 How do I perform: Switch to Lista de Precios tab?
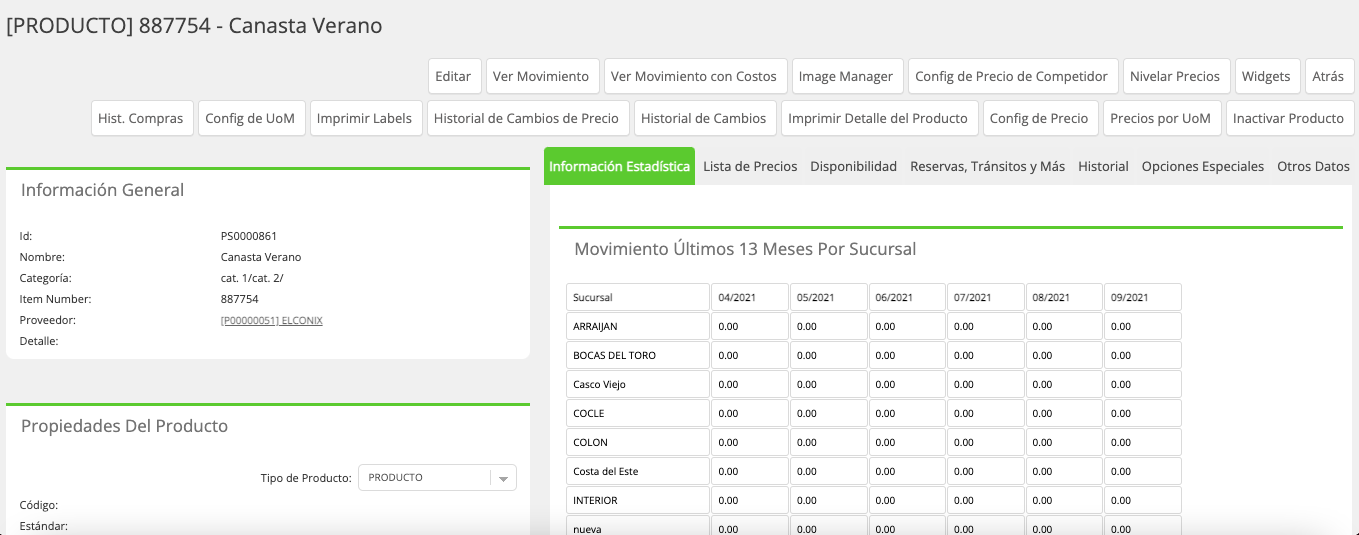pyautogui.click(x=750, y=166)
